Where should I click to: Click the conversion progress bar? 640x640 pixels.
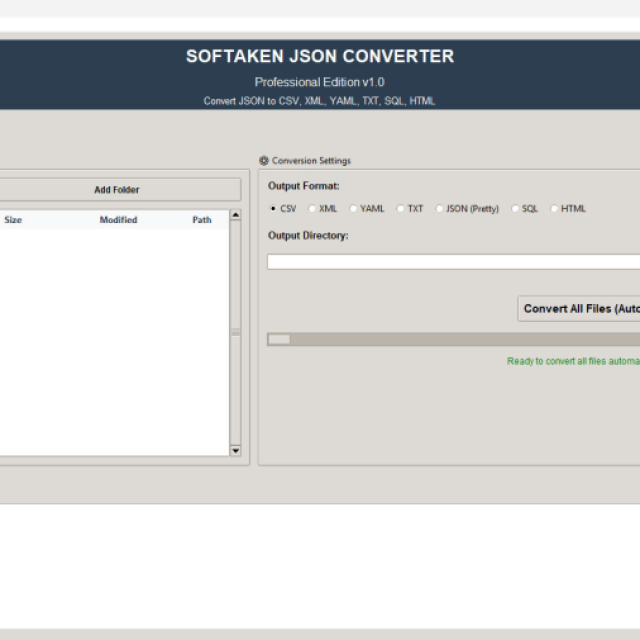(x=452, y=340)
